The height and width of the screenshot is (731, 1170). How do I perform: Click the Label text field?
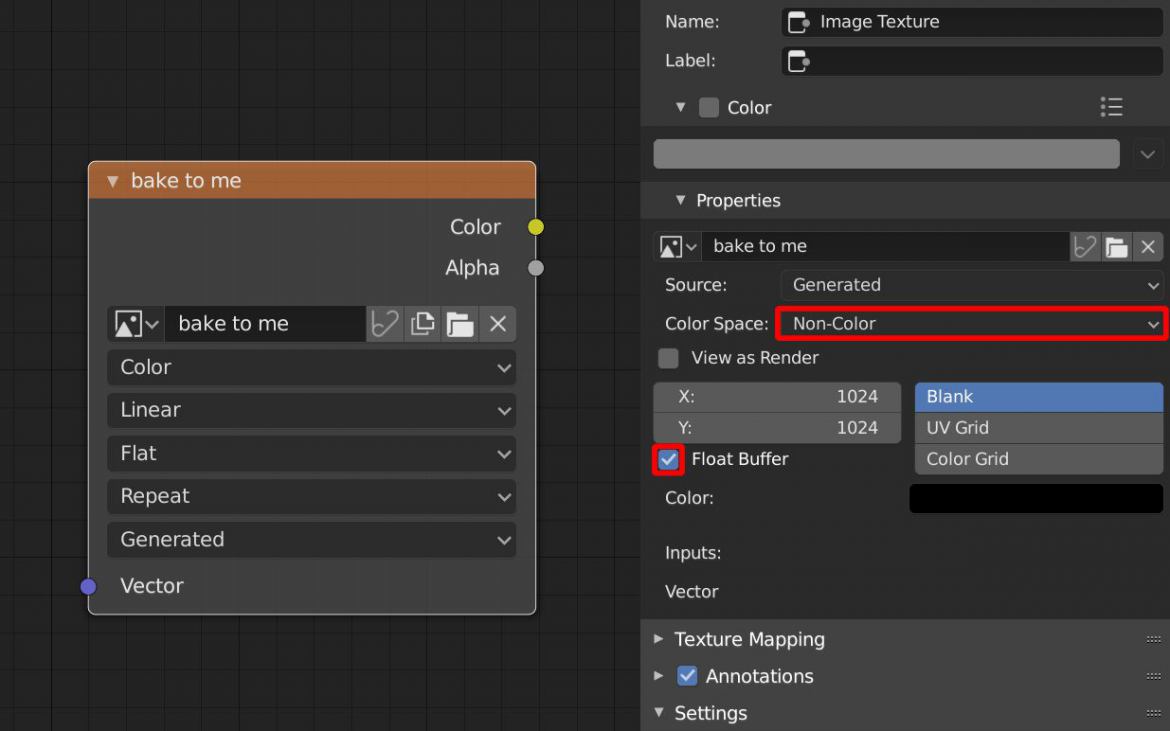[x=971, y=61]
